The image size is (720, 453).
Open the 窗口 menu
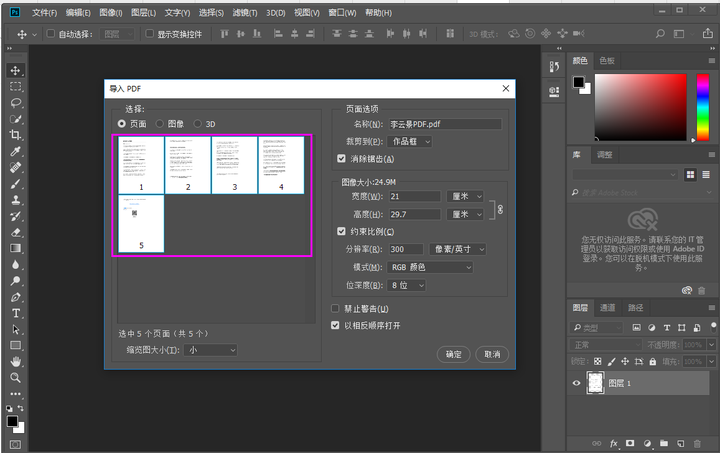click(342, 13)
